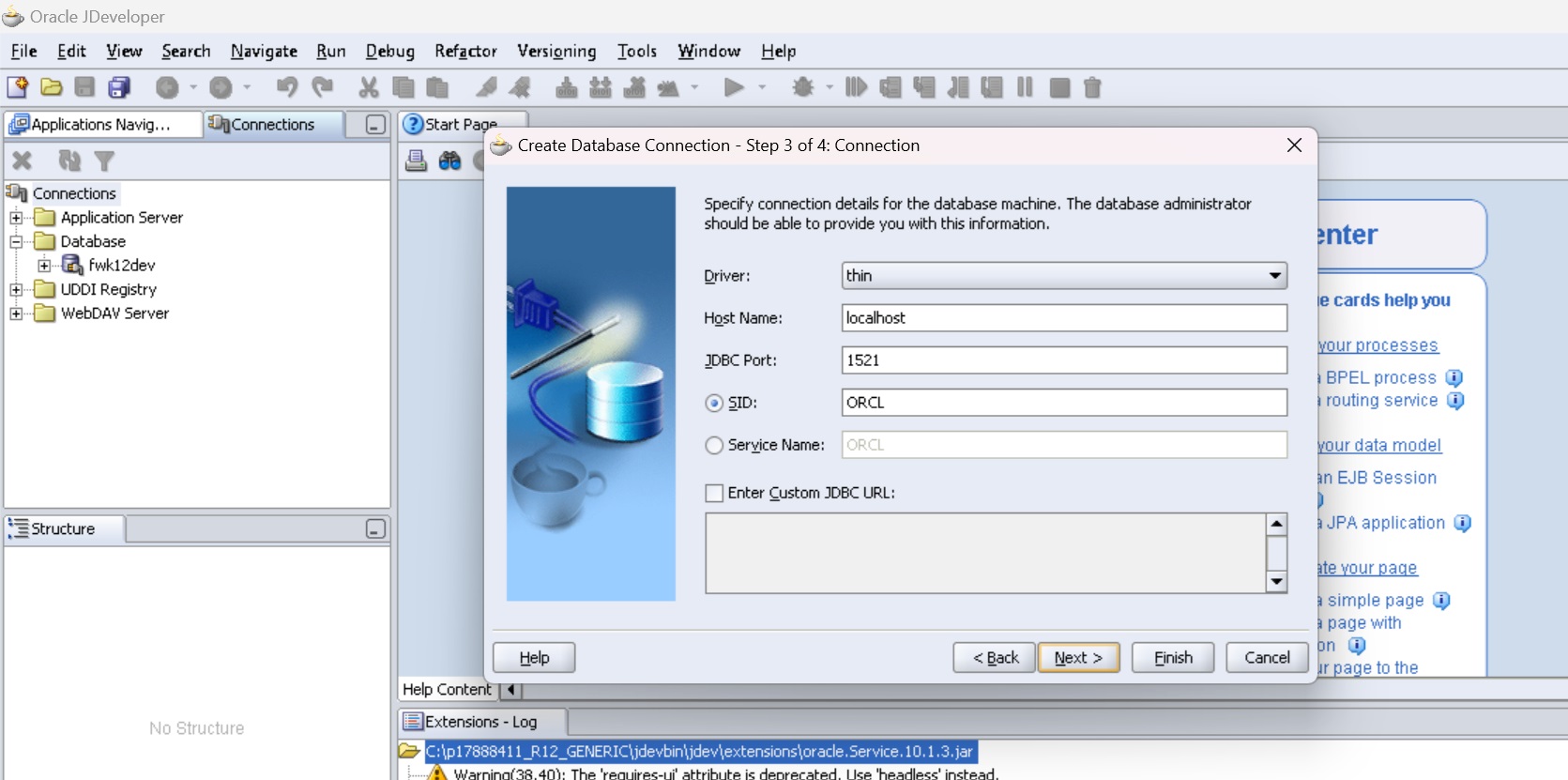Click the Back button in dialog
This screenshot has height=780, width=1568.
(x=995, y=658)
